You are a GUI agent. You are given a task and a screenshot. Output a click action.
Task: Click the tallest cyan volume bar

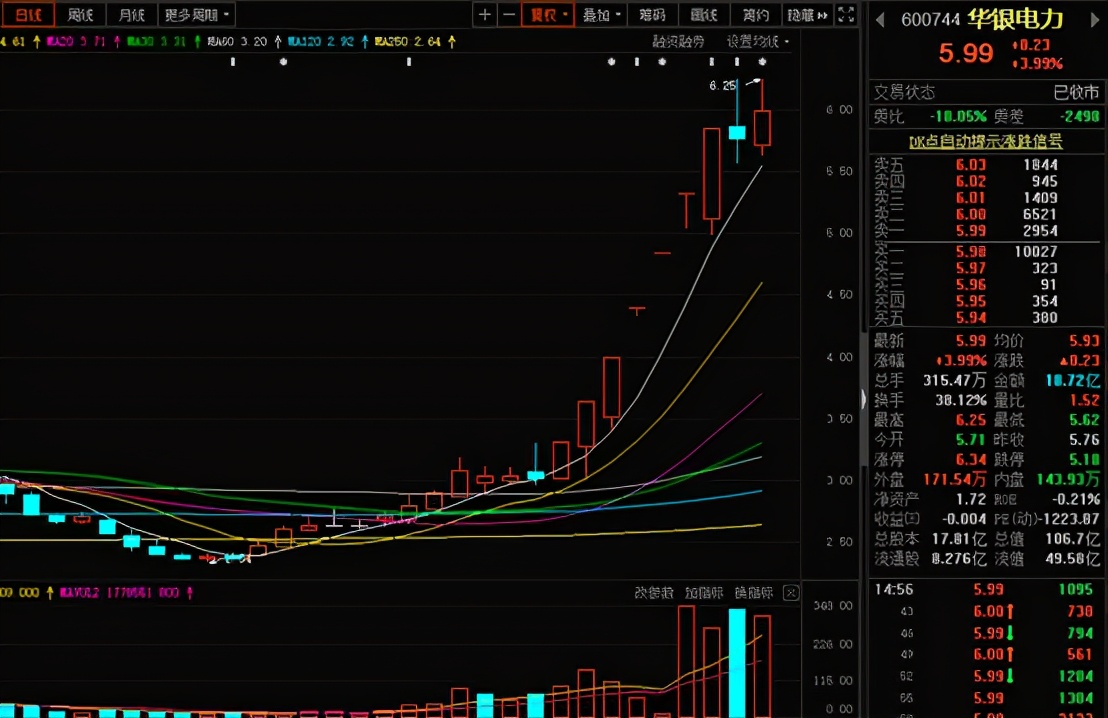point(737,663)
